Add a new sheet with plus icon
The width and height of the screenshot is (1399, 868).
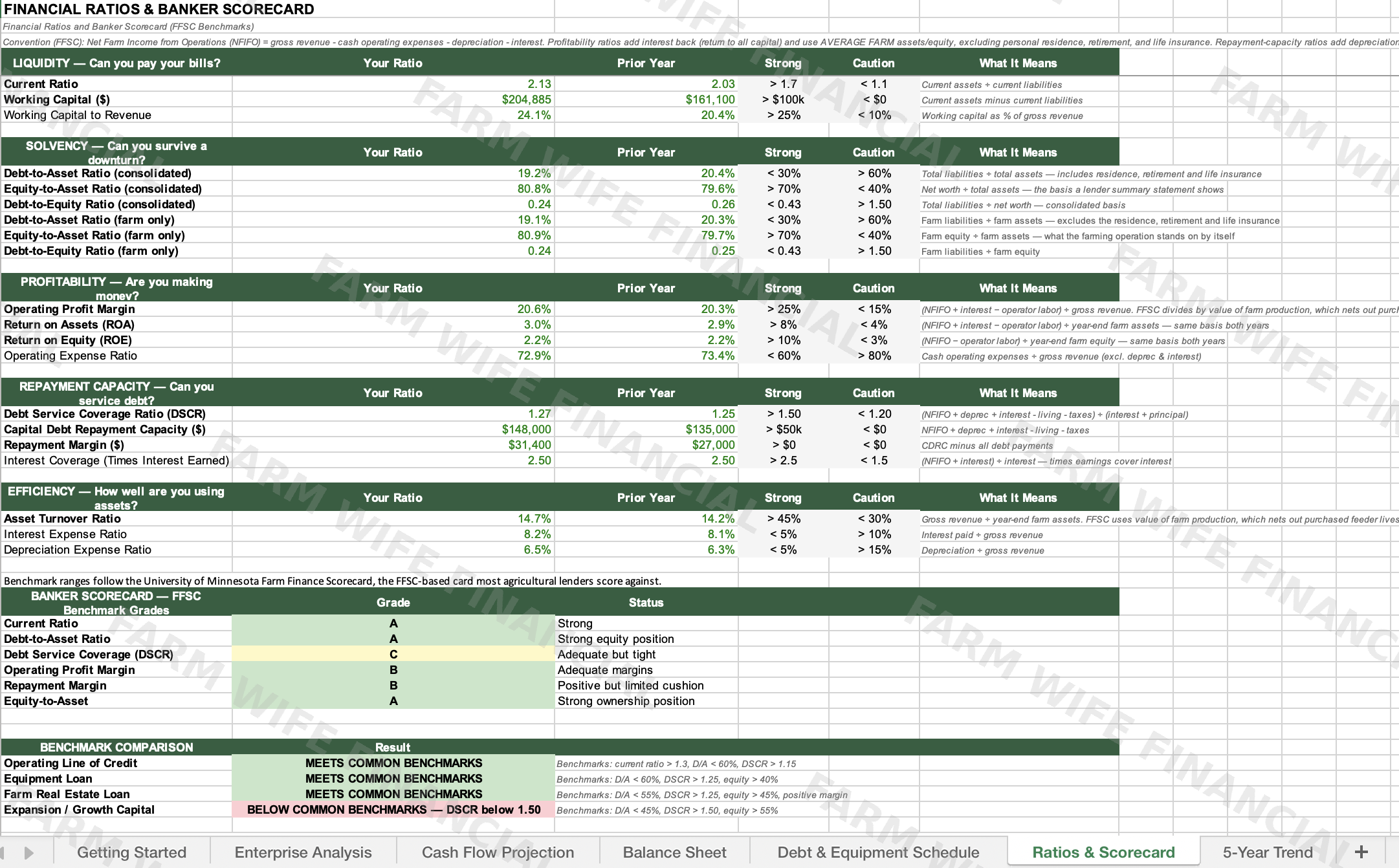pos(1361,852)
